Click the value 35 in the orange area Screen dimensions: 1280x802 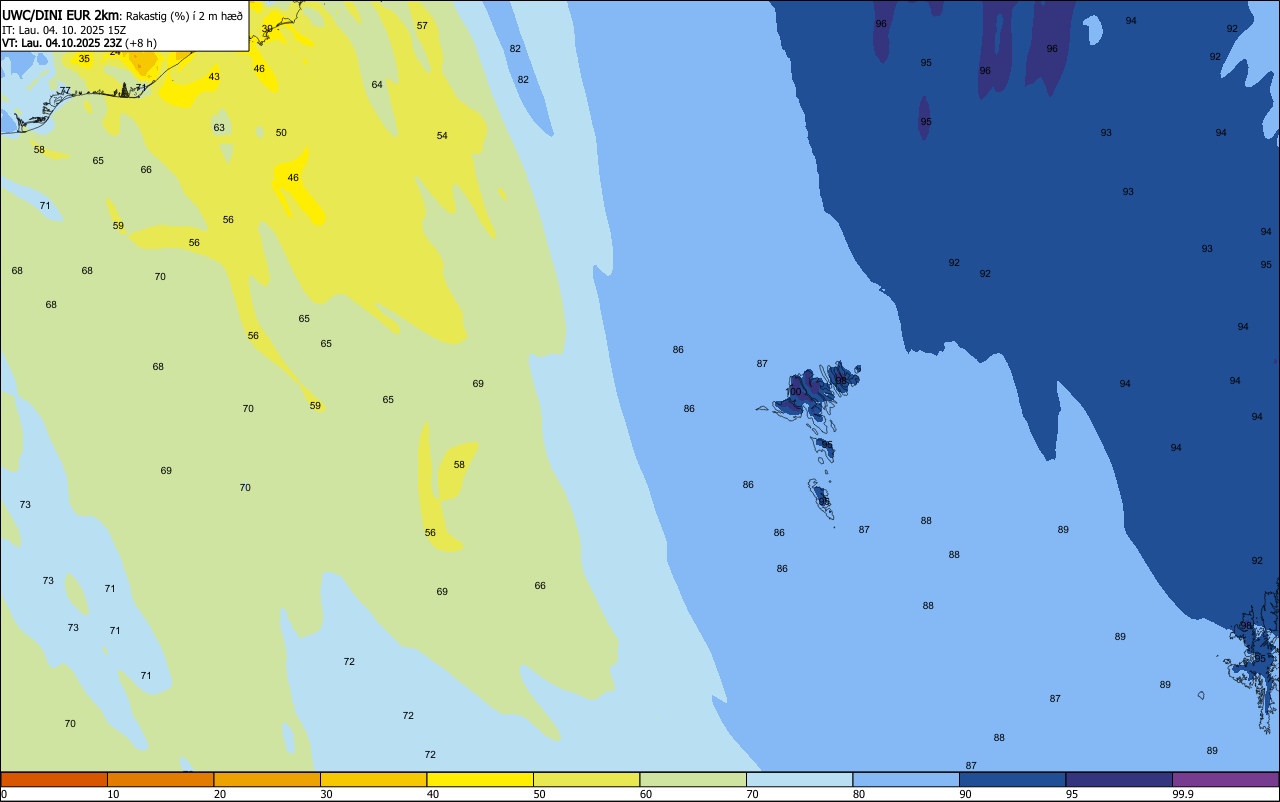tap(84, 59)
